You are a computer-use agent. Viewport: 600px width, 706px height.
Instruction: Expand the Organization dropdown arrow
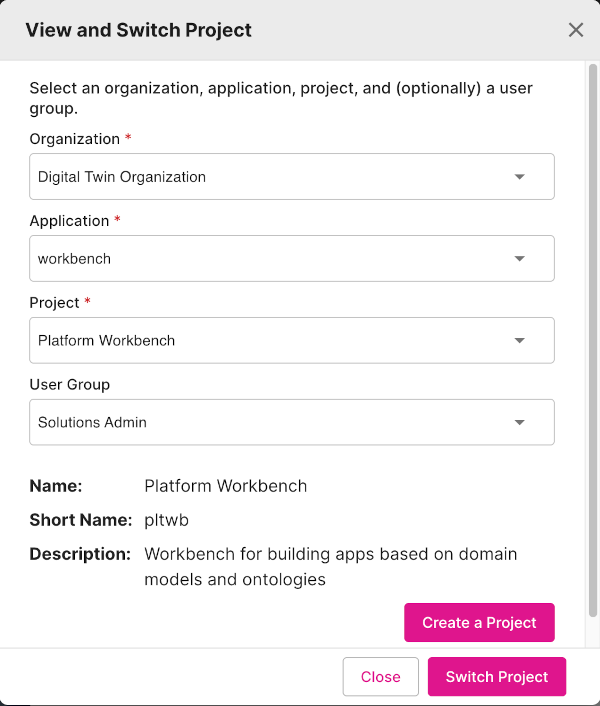[x=519, y=177]
